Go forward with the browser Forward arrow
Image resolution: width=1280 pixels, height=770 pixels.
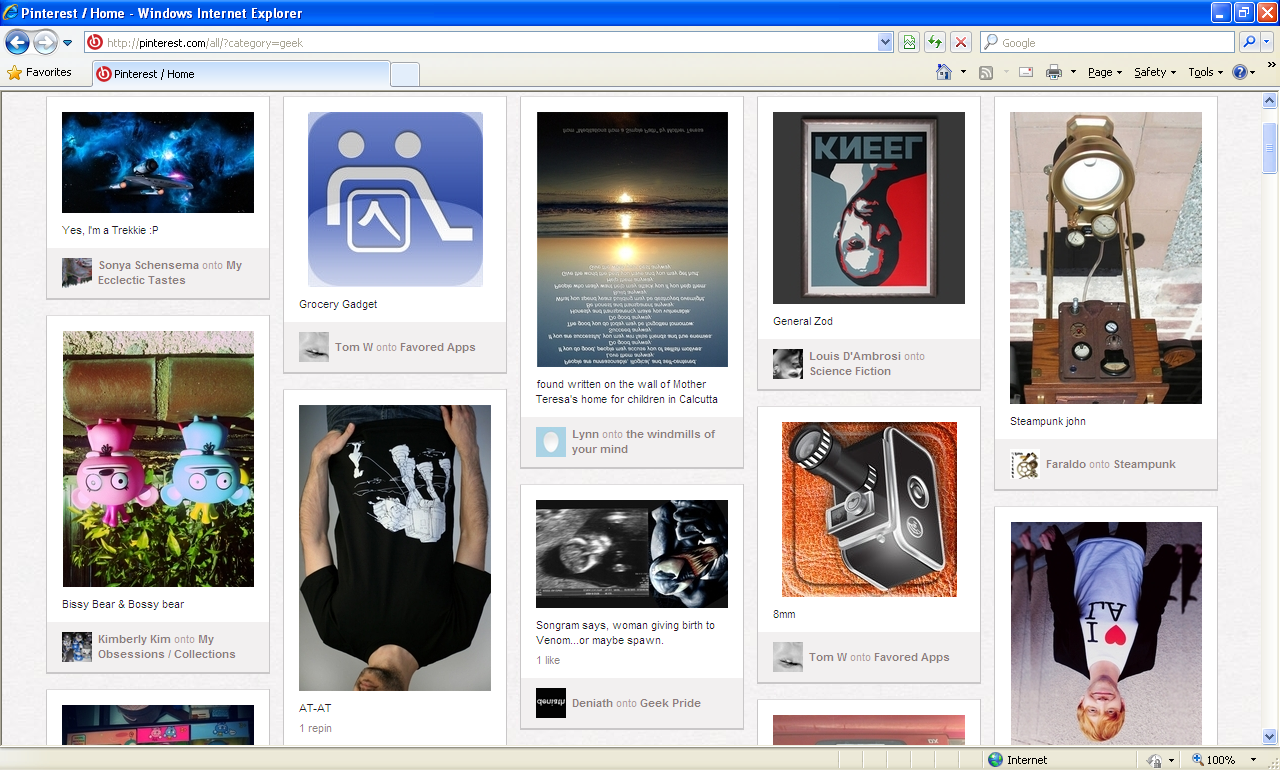(45, 42)
